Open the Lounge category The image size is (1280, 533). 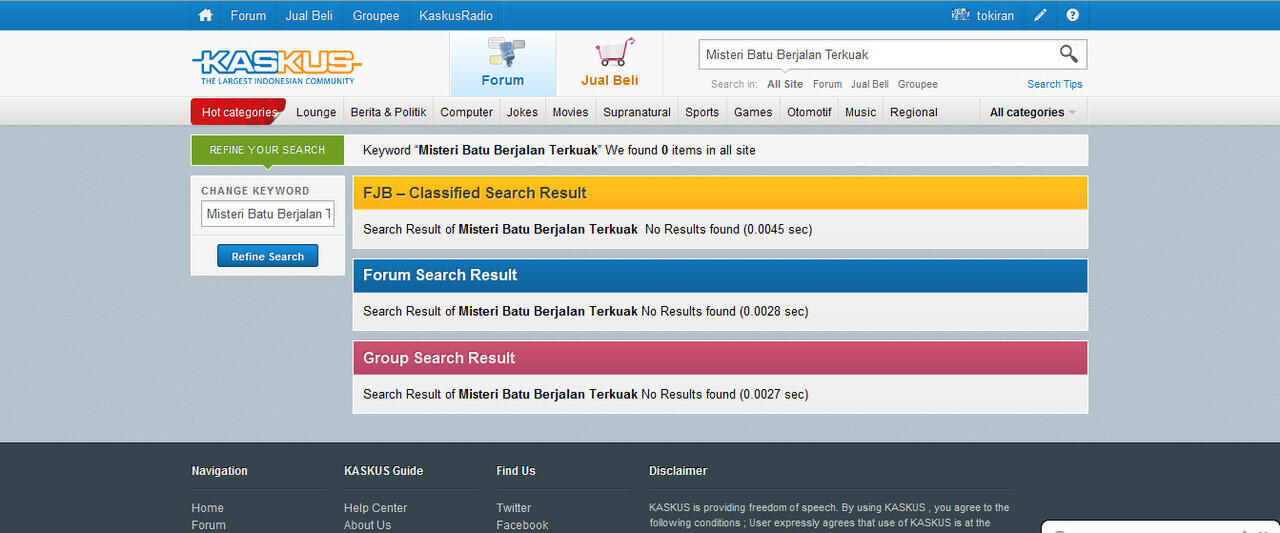[316, 112]
